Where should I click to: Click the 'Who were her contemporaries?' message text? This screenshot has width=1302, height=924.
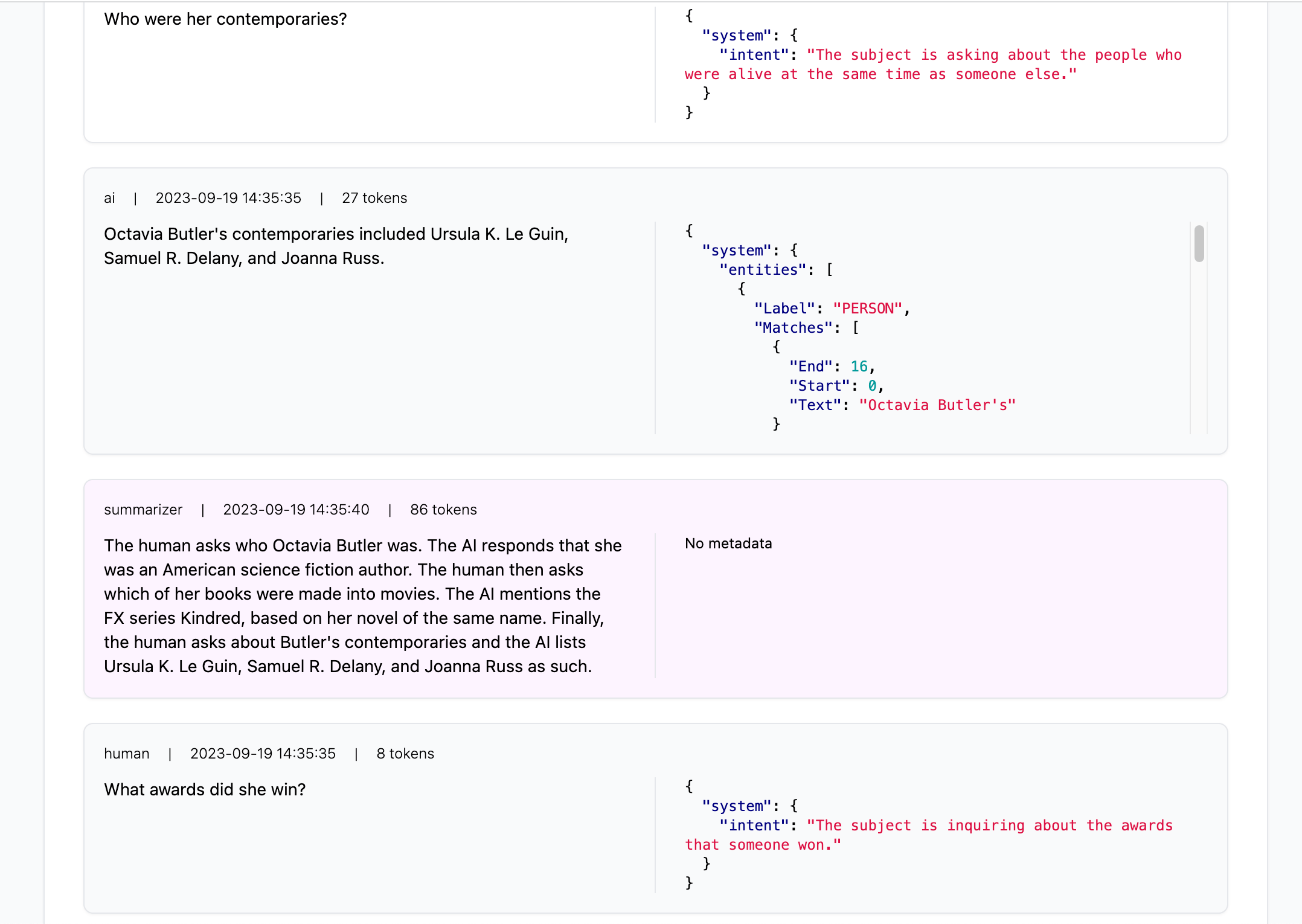pos(225,19)
